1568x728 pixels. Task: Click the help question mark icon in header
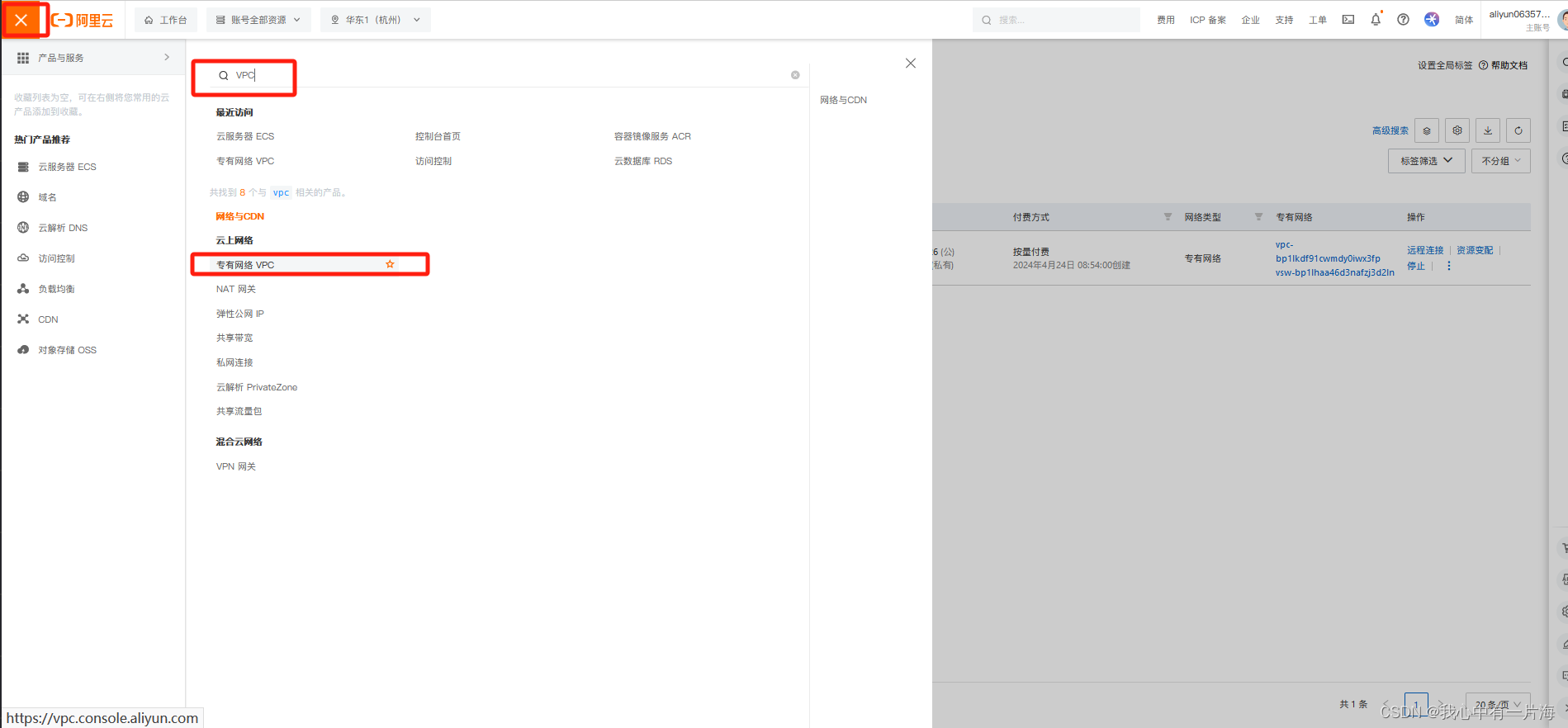[x=1403, y=20]
